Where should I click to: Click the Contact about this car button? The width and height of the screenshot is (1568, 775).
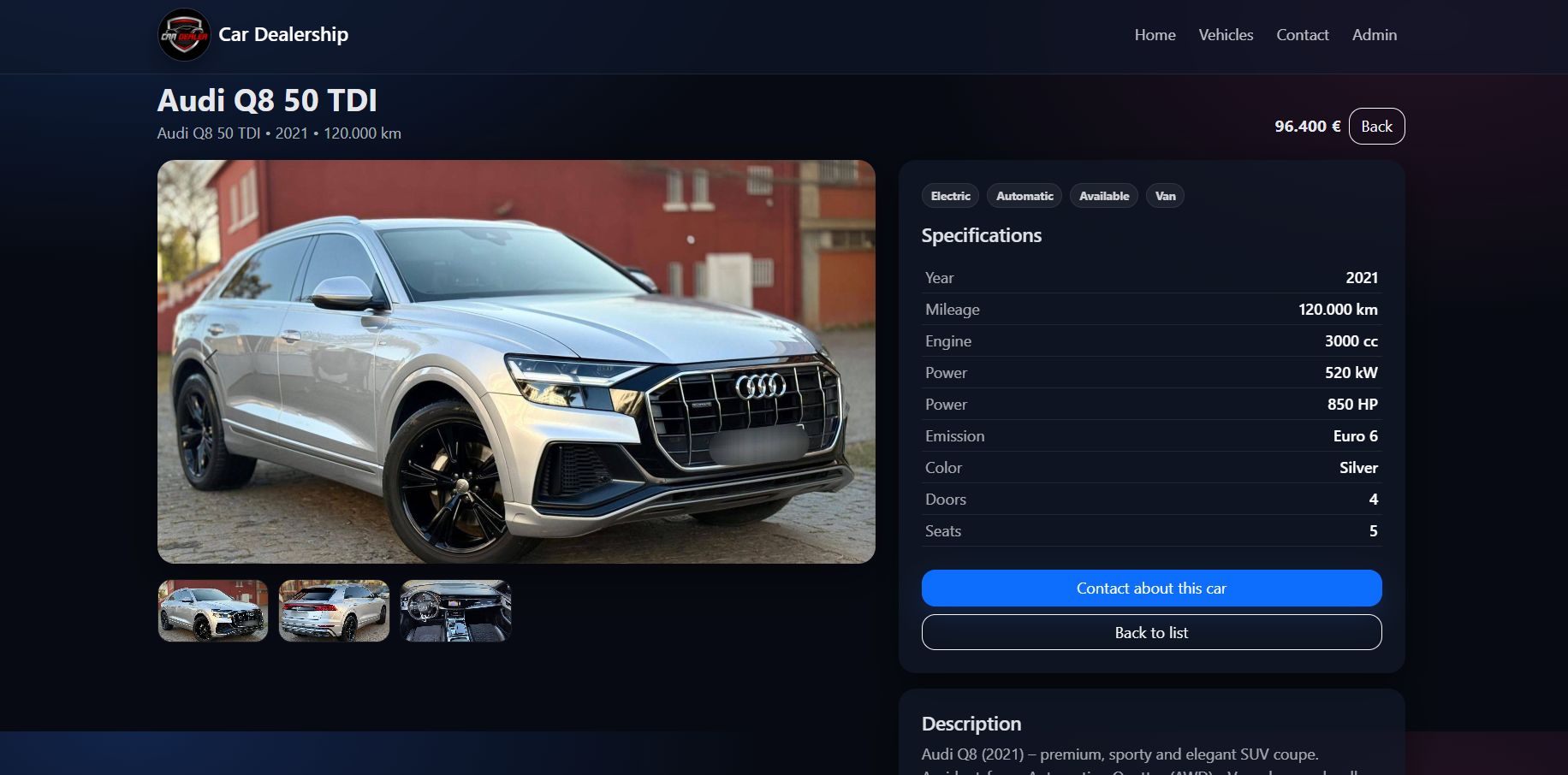click(x=1151, y=589)
